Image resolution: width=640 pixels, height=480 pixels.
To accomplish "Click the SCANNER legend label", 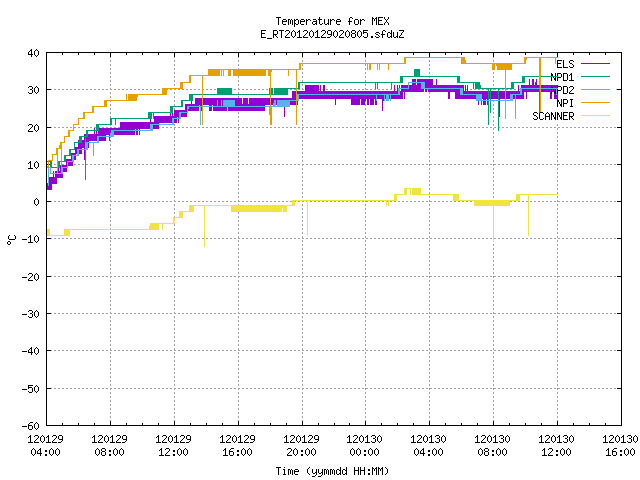I will [x=553, y=116].
